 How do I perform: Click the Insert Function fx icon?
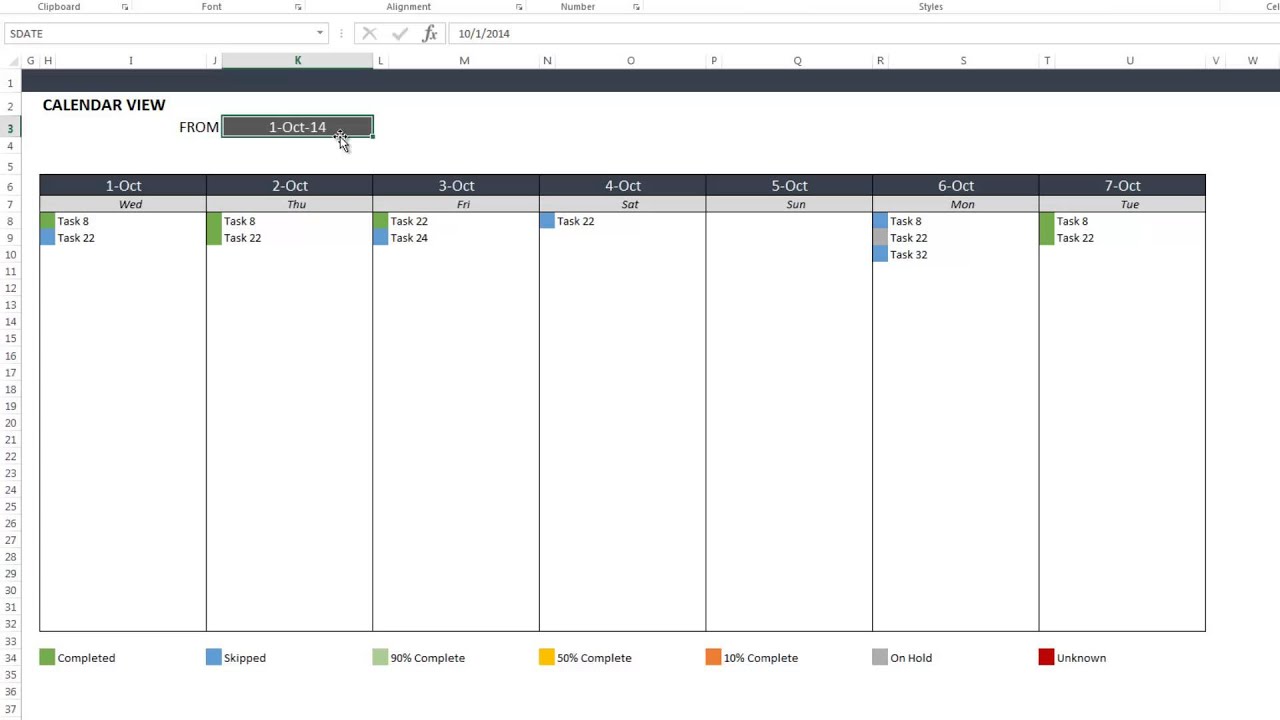430,34
